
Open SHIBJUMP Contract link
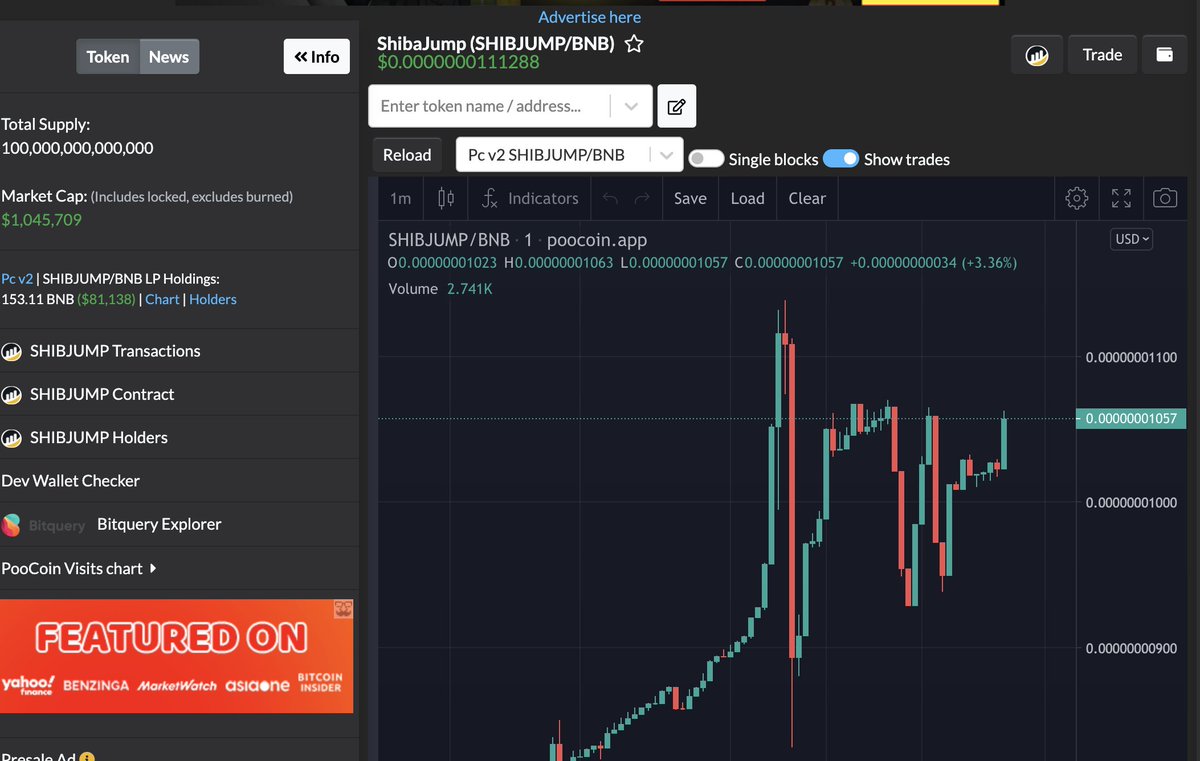click(102, 394)
